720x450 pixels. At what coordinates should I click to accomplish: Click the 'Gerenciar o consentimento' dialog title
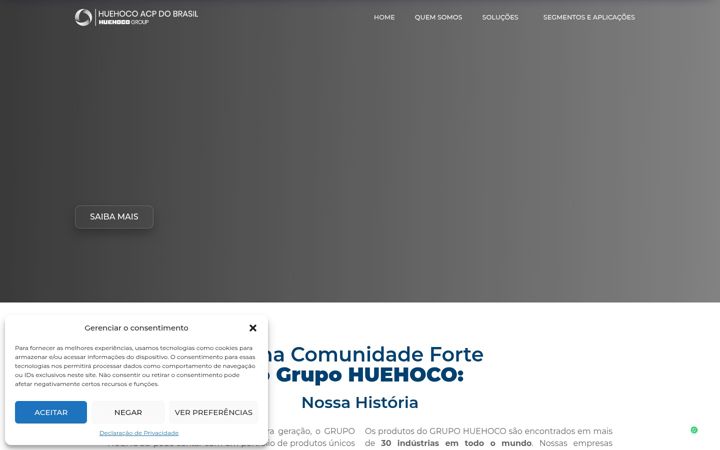click(x=136, y=328)
